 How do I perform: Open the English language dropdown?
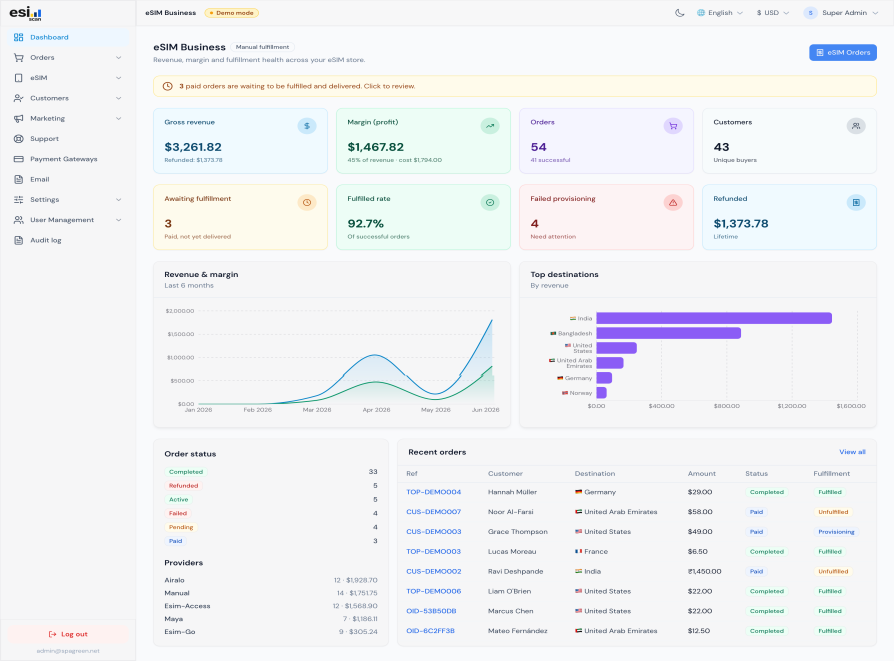720,13
